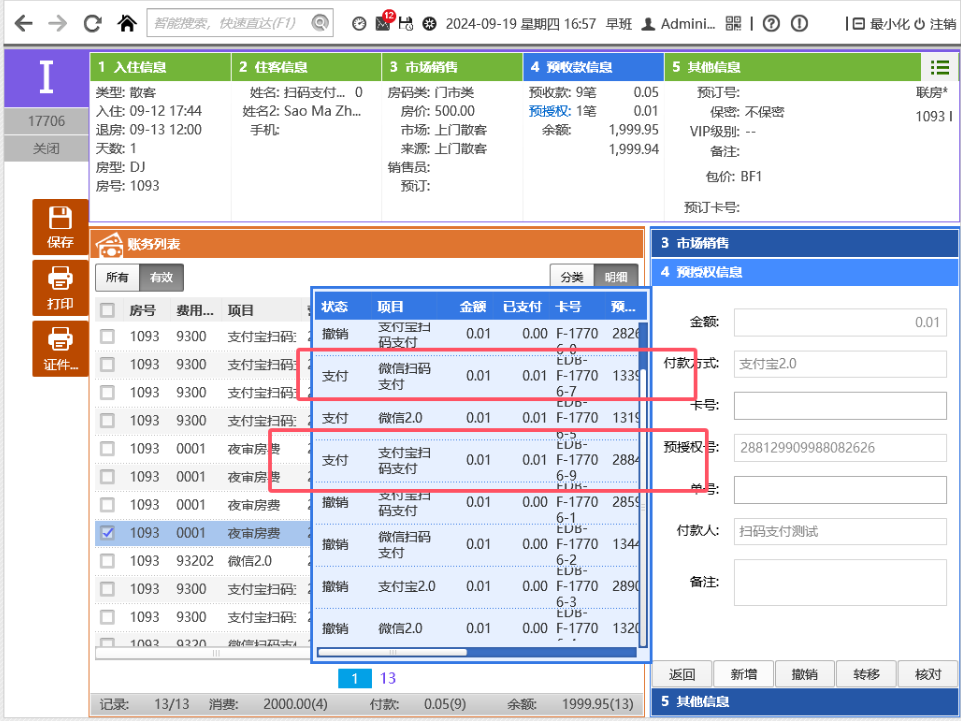961x721 pixels.
Task: Click the search magnifier icon in search box
Action: click(320, 23)
